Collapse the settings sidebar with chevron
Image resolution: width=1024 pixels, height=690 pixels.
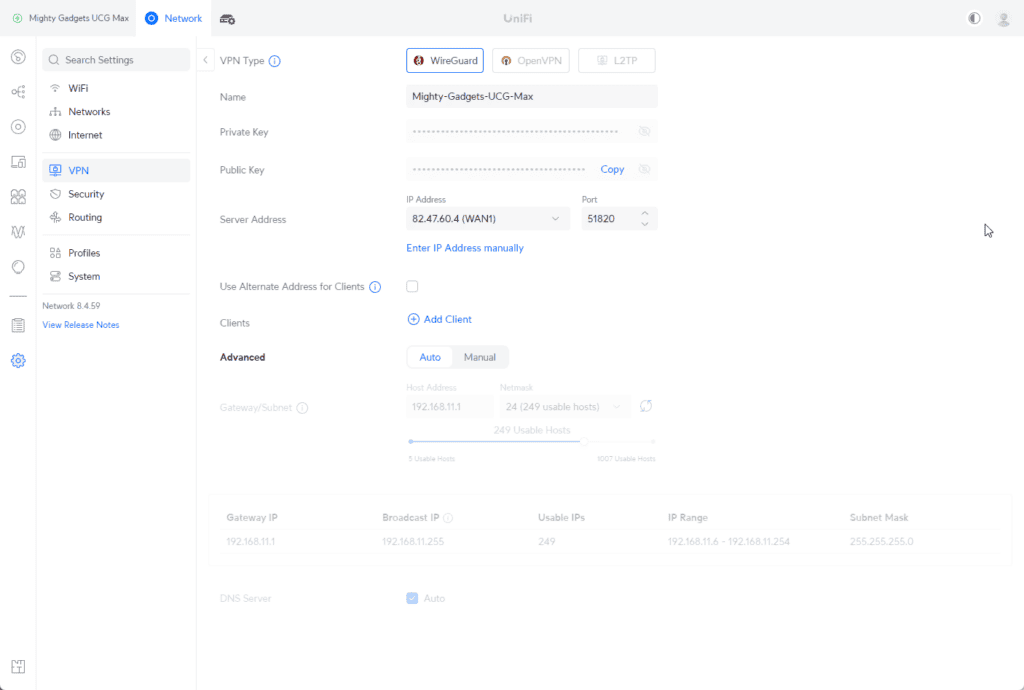(205, 60)
